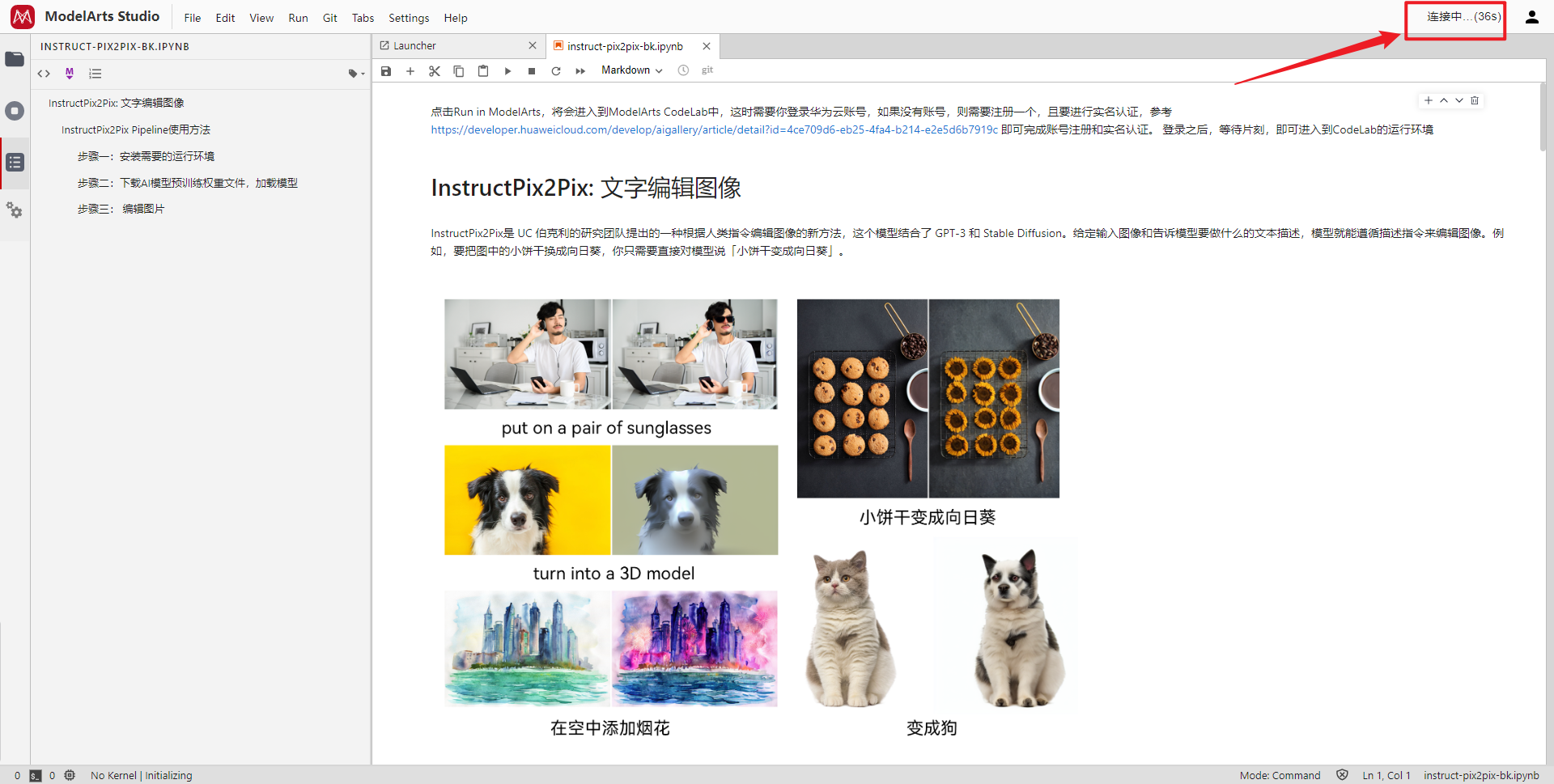
Task: Click the trust shield icon in status bar
Action: click(x=1342, y=775)
